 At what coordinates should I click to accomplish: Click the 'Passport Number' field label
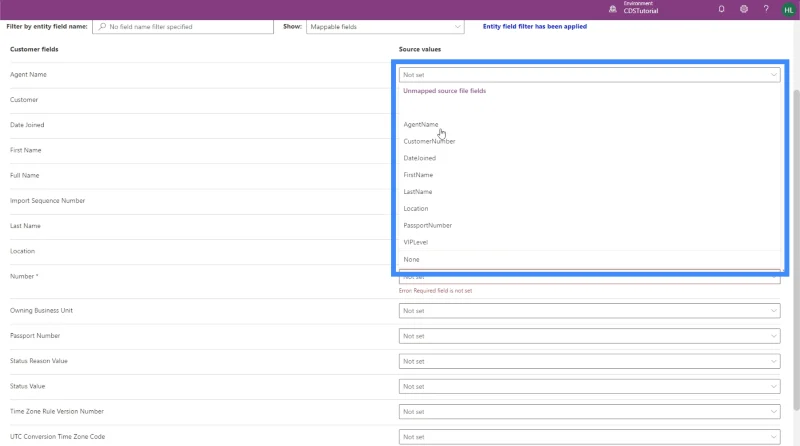point(35,336)
